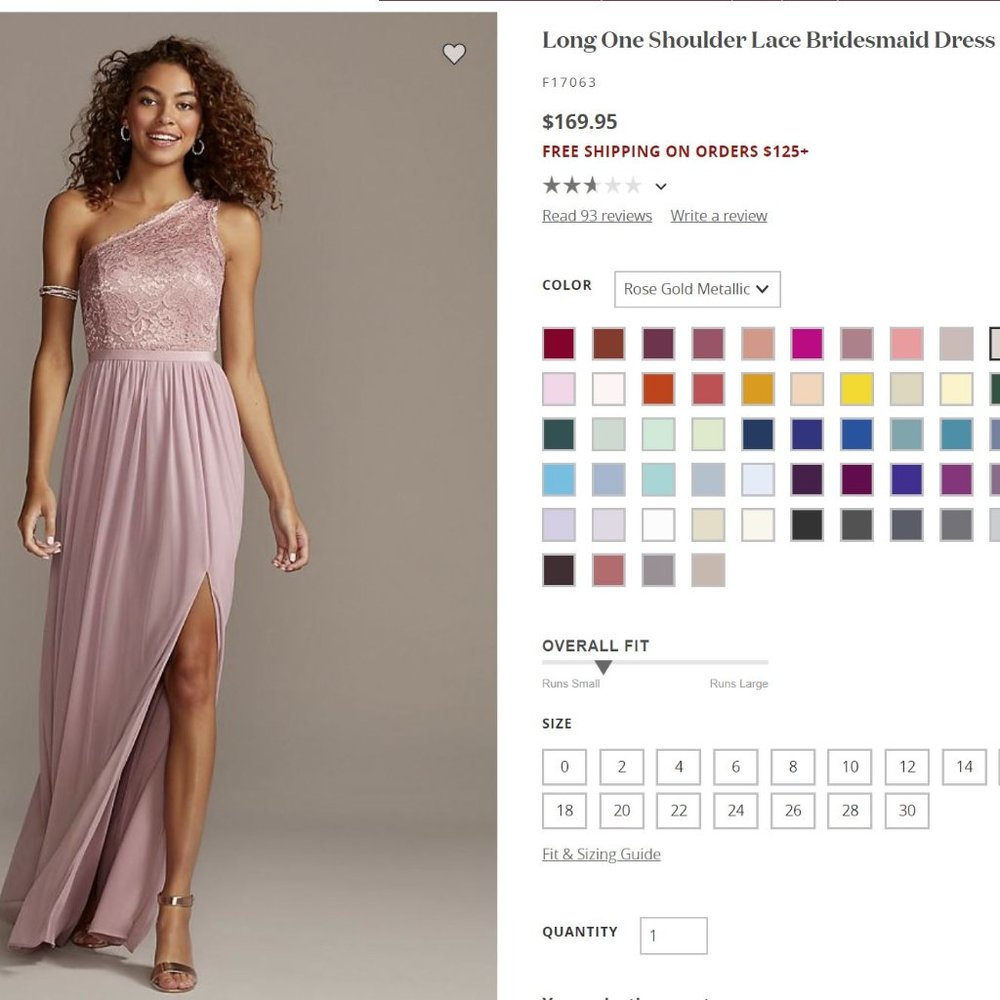Click the quantity input field
The image size is (1000, 1000).
click(673, 935)
